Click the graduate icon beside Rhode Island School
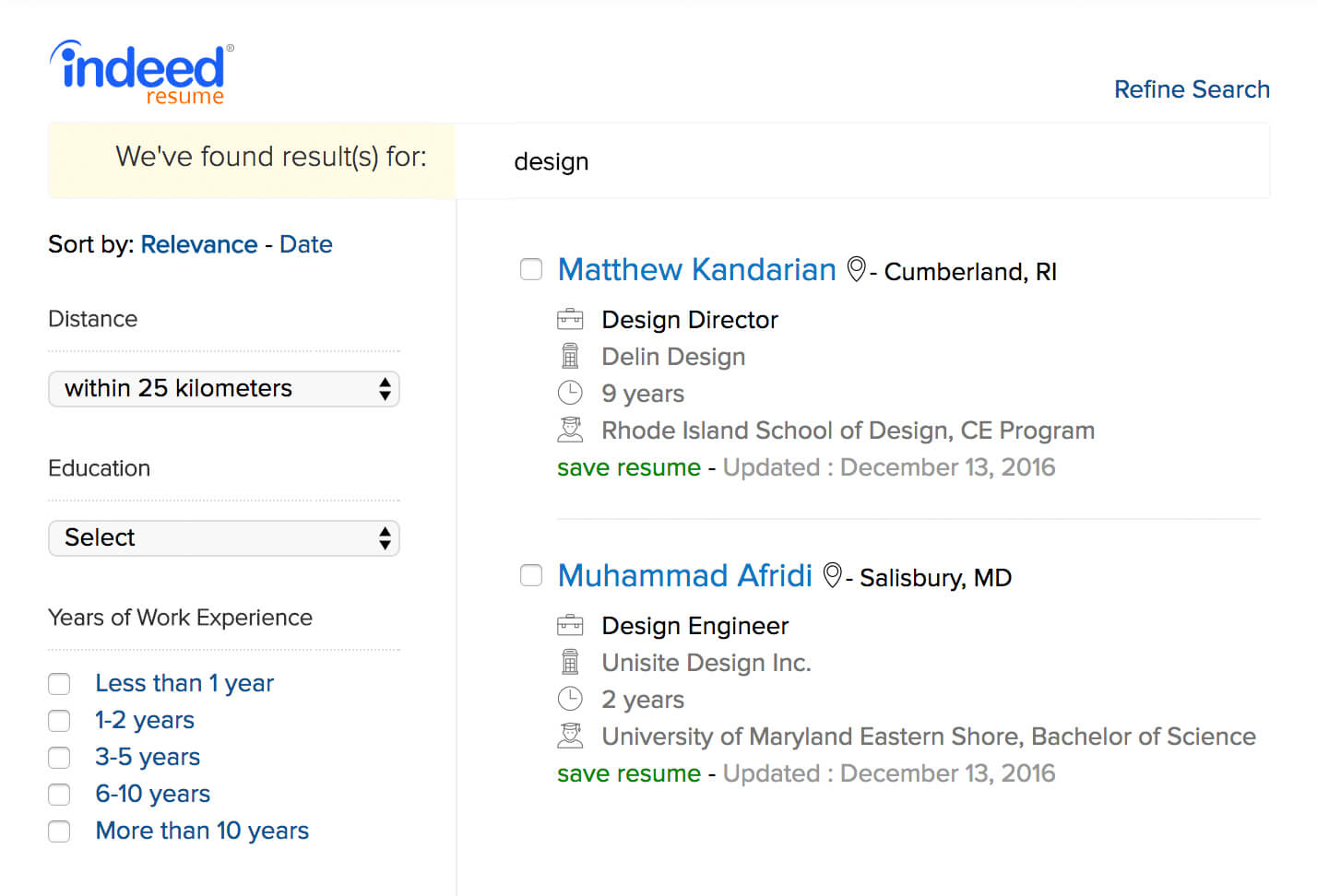1317x896 pixels. point(570,430)
